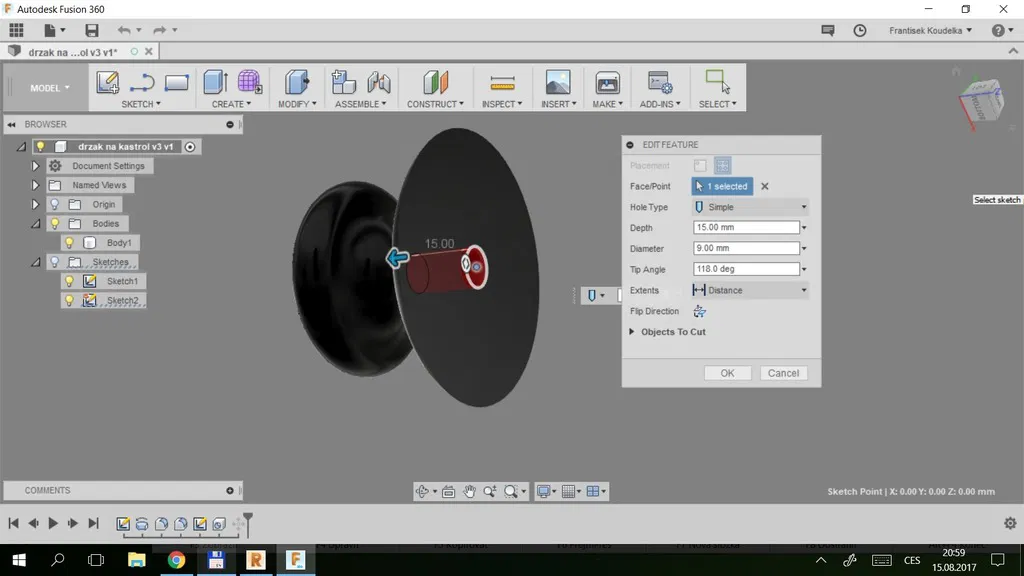Toggle visibility bulb of Sketch1
Screen dimensions: 1024x576
point(69,281)
